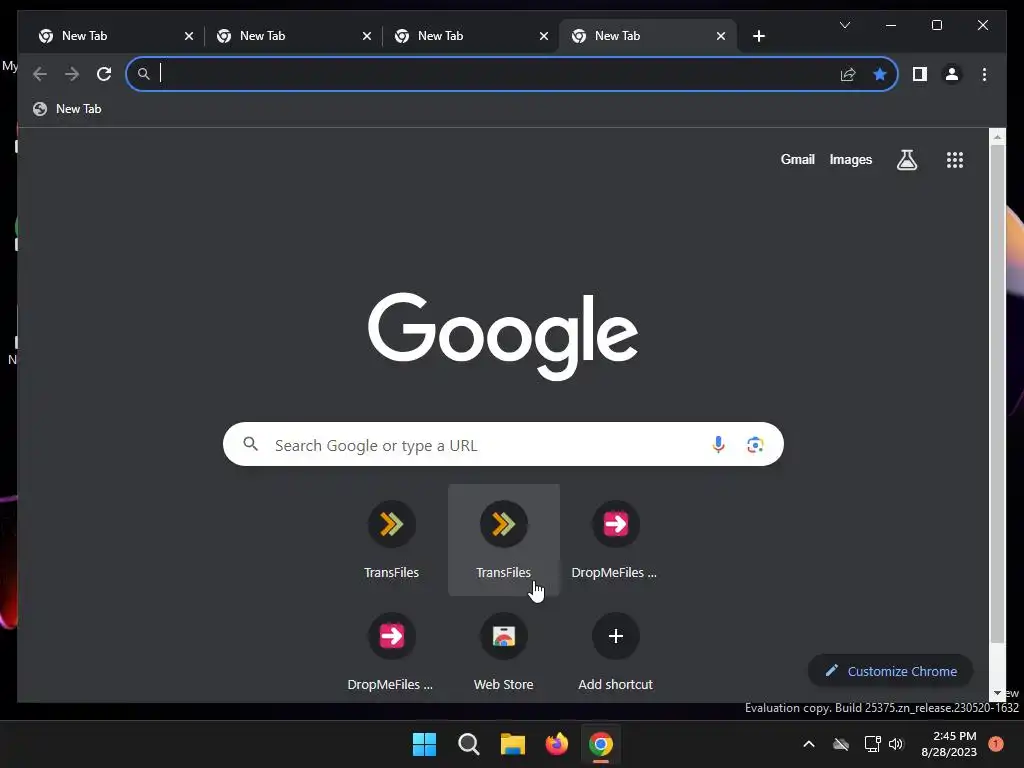Open the New Tab bookmark in bookmarks bar
1024x768 pixels.
tap(68, 109)
